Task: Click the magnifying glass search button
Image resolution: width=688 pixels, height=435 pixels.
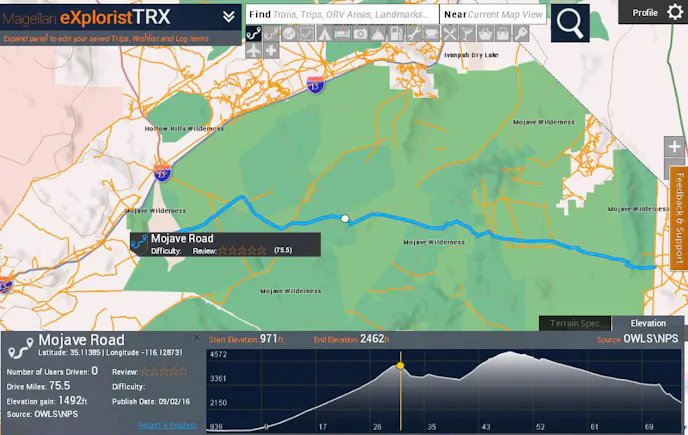Action: pyautogui.click(x=571, y=25)
